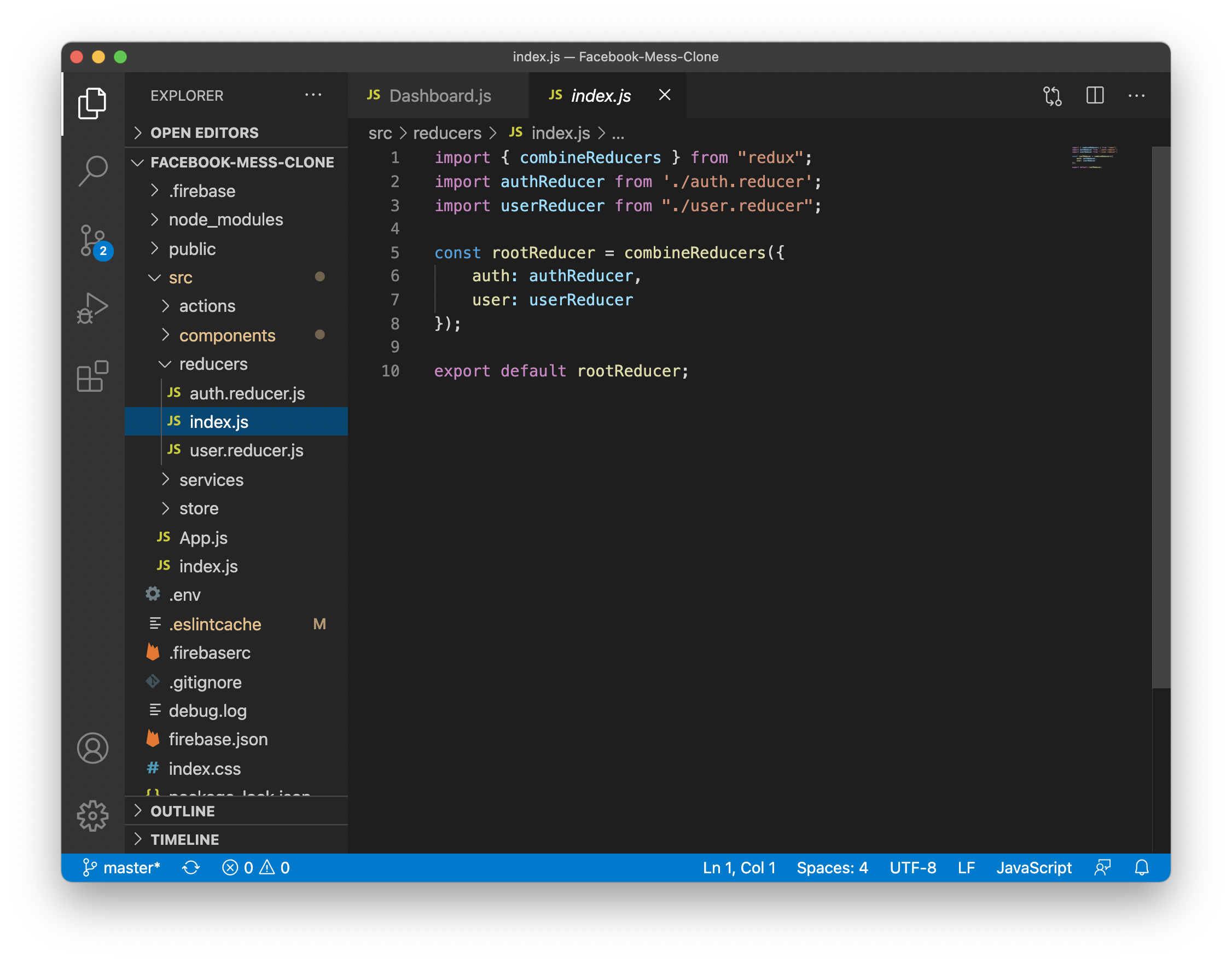
Task: Open the Explorer view in activity bar
Action: coord(92,103)
